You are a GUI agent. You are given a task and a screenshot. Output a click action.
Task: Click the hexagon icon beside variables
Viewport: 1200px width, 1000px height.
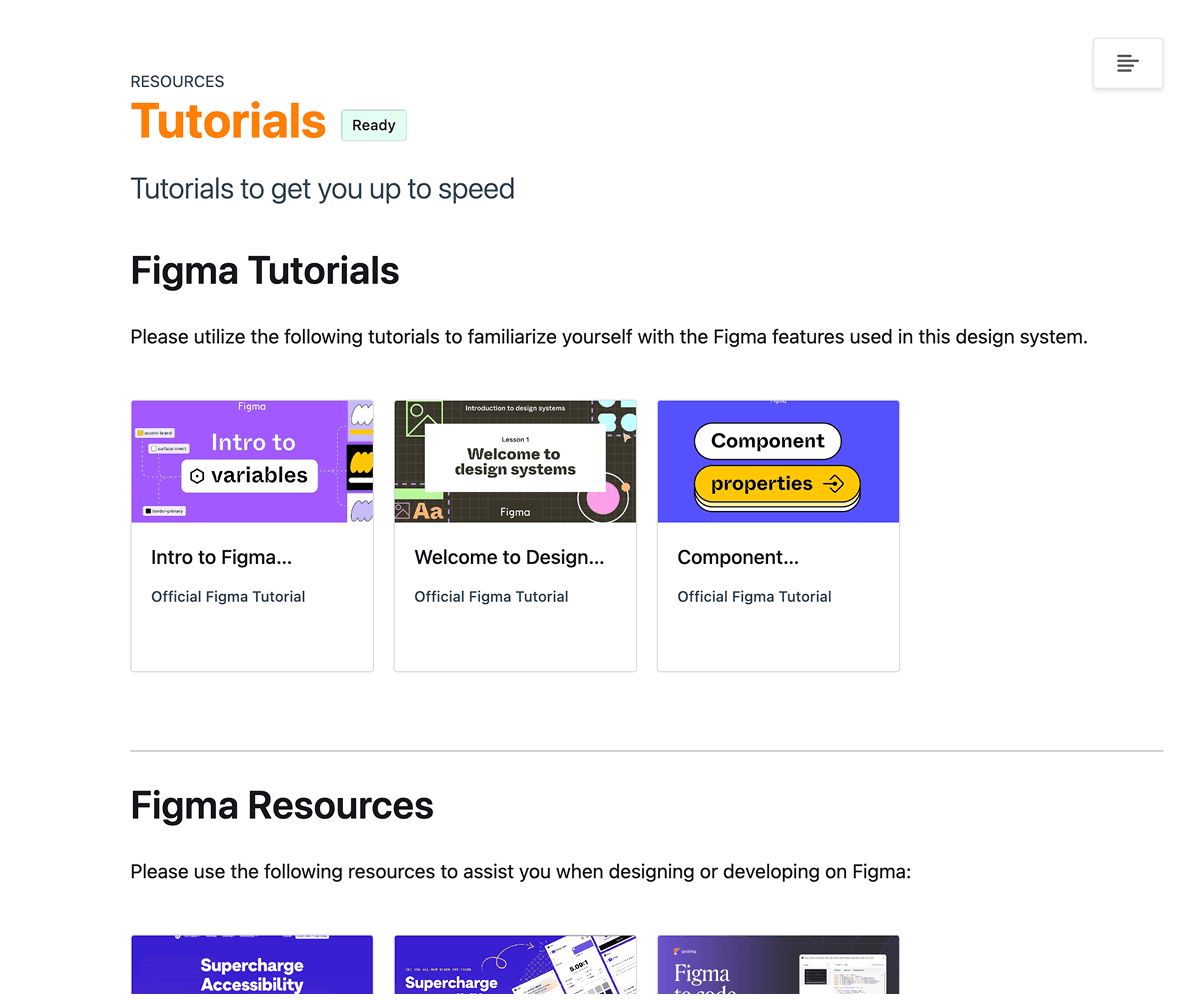pos(197,476)
